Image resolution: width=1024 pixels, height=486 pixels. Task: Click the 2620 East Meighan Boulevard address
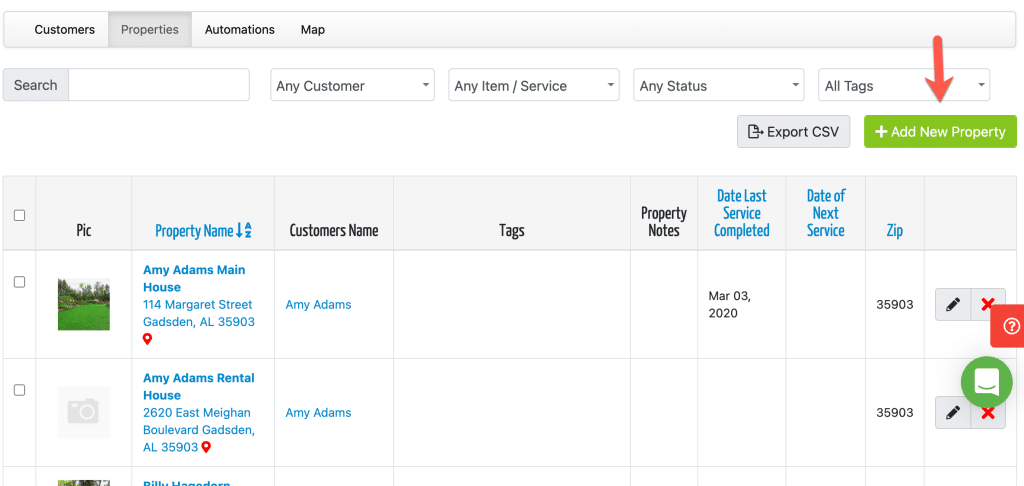tap(199, 430)
